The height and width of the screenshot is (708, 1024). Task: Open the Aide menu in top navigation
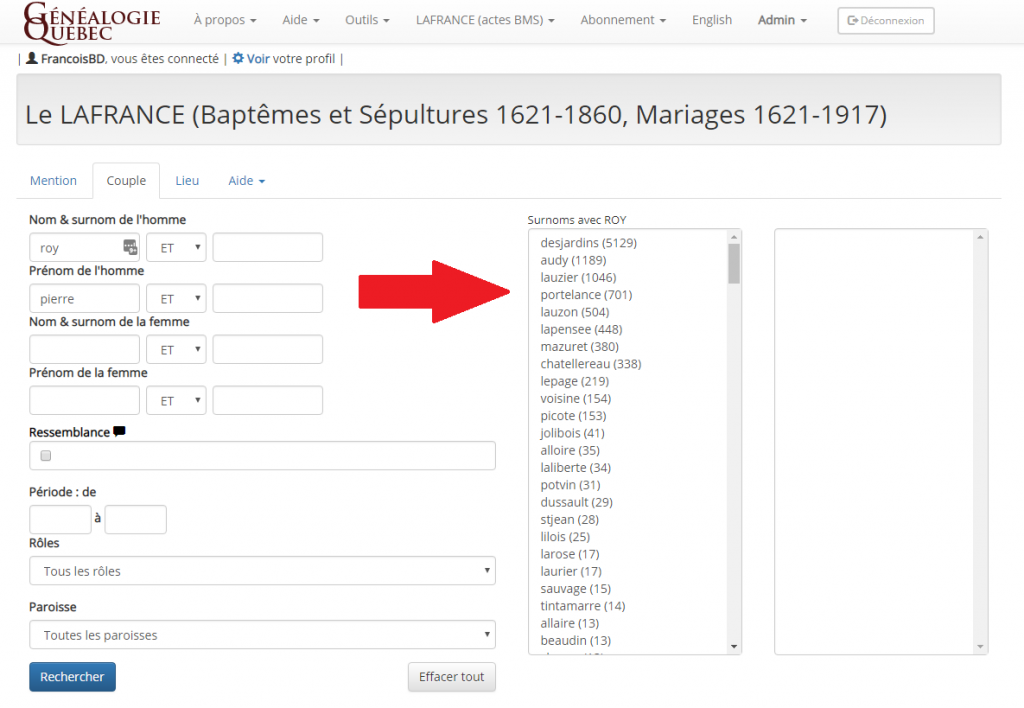[x=300, y=20]
